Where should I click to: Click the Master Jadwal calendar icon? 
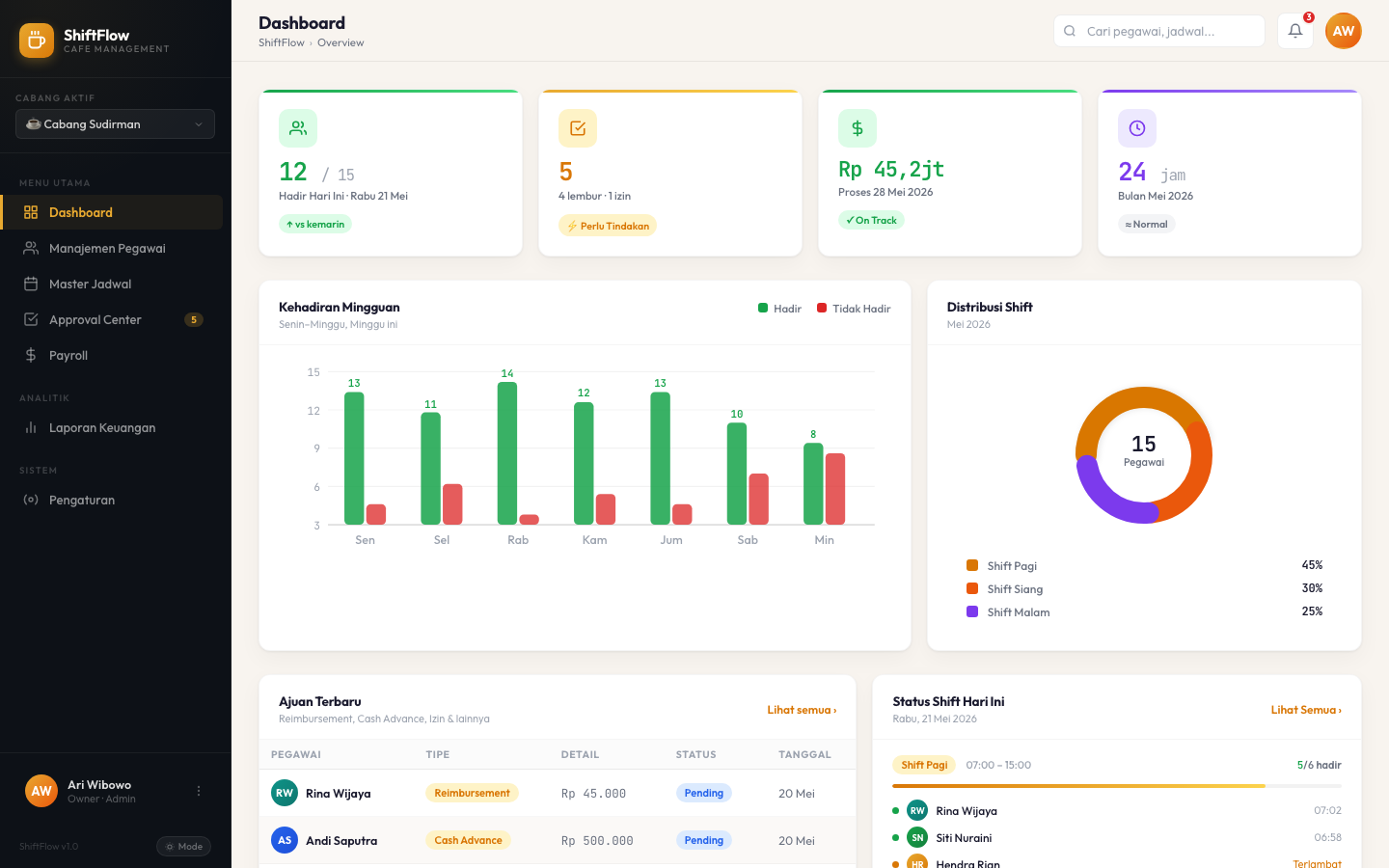click(31, 284)
